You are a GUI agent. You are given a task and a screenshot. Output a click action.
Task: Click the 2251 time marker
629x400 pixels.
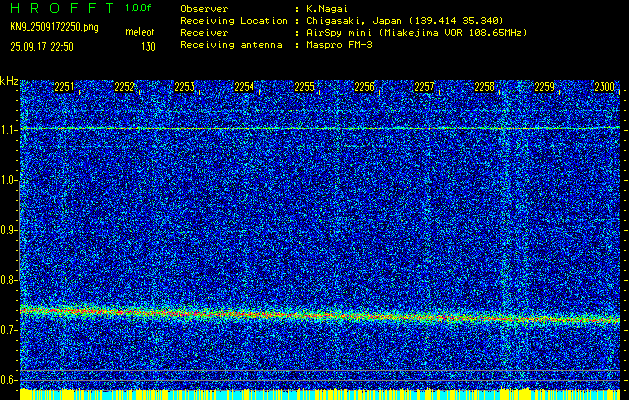pyautogui.click(x=64, y=87)
